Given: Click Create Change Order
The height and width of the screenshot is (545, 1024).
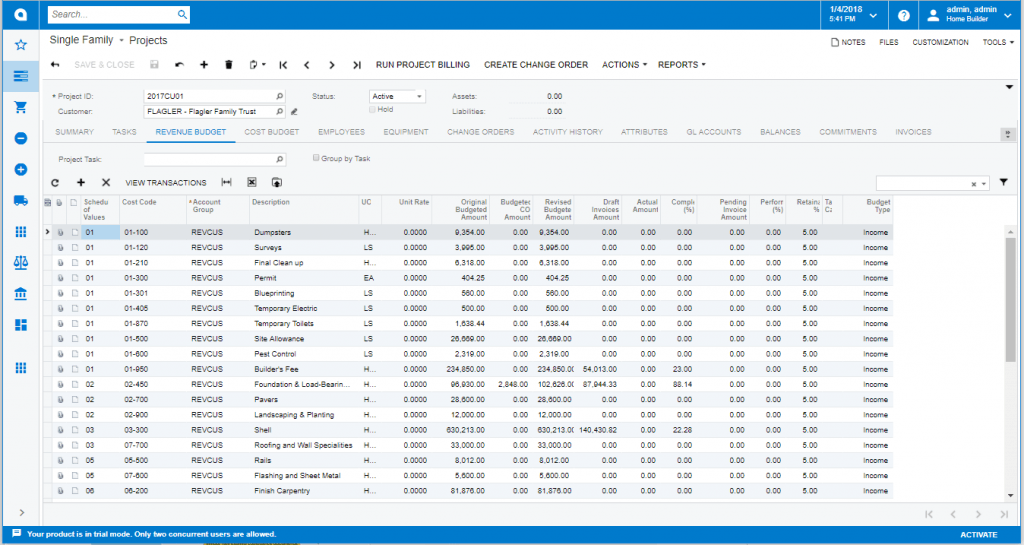Looking at the screenshot, I should [x=536, y=65].
